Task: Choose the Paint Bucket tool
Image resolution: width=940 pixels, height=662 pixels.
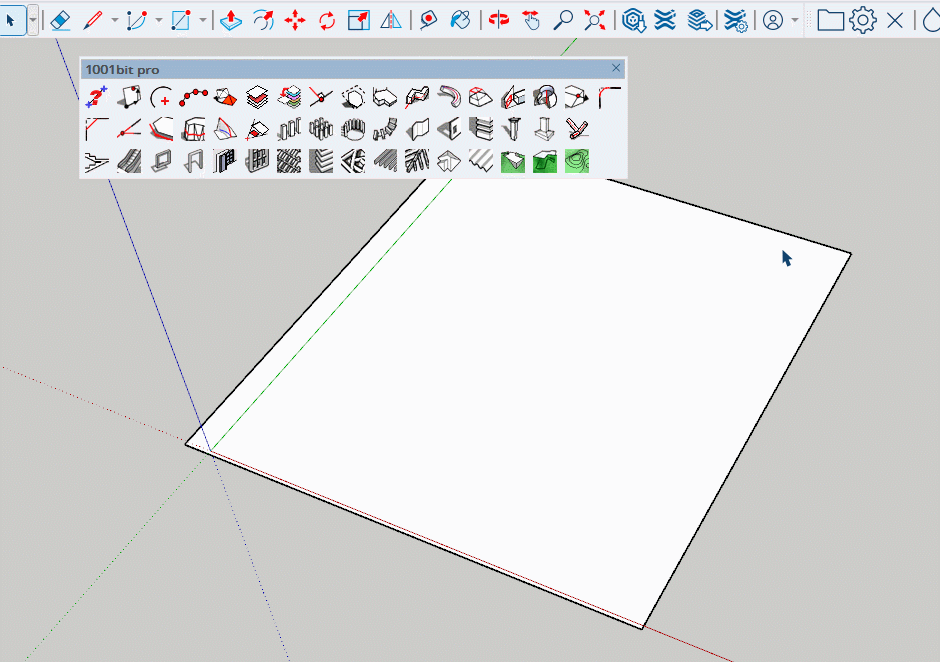Action: 460,20
